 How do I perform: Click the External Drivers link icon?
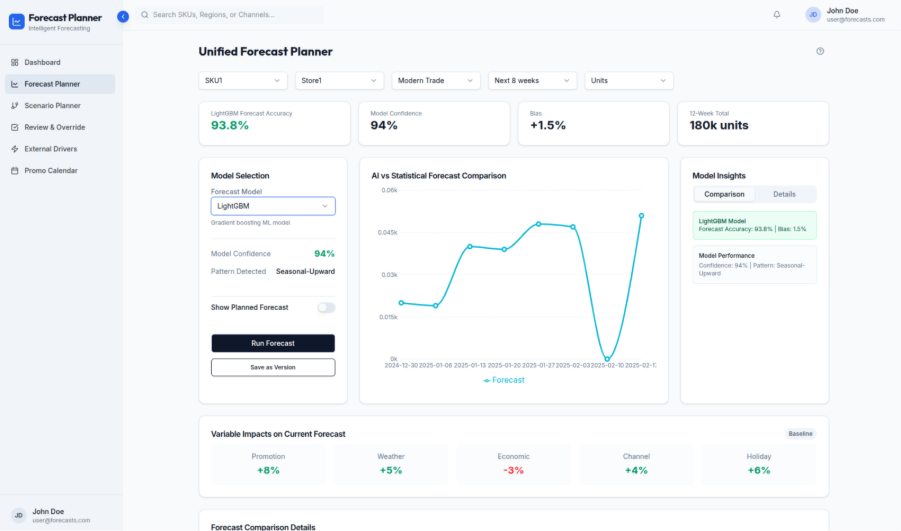coord(14,149)
